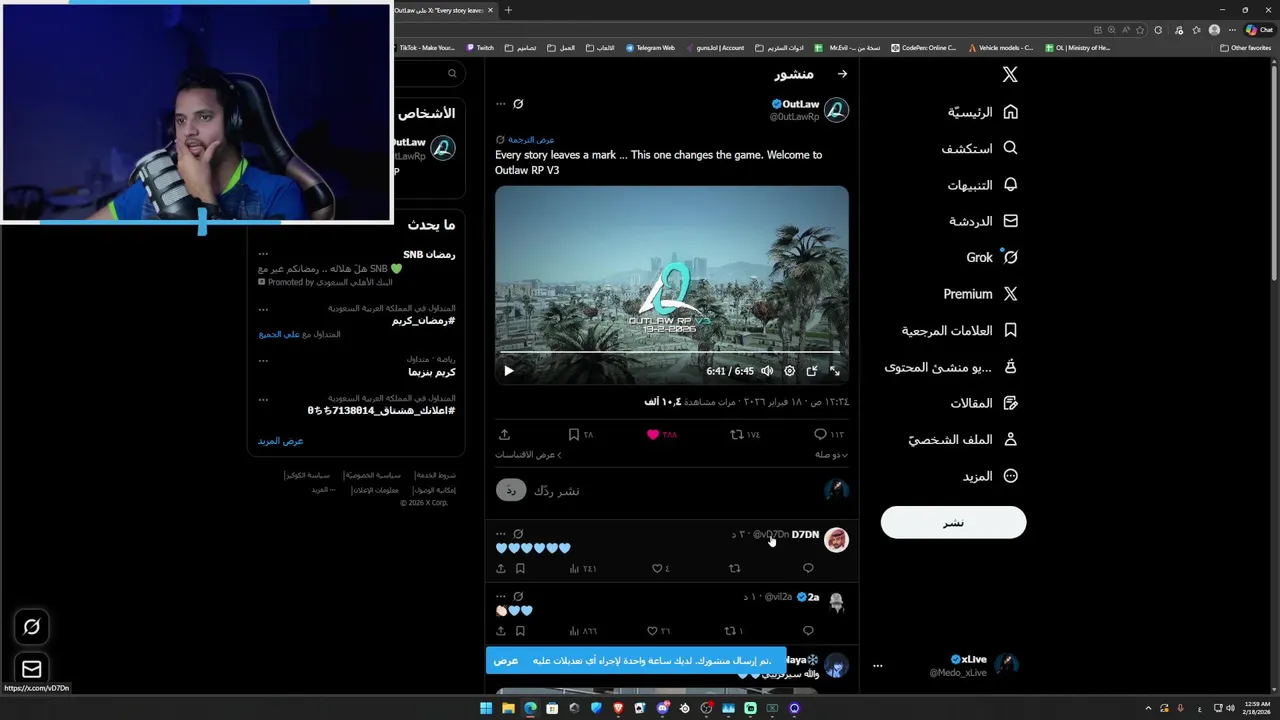Open floating messages envelope button
Image resolution: width=1280 pixels, height=720 pixels.
pyautogui.click(x=31, y=669)
